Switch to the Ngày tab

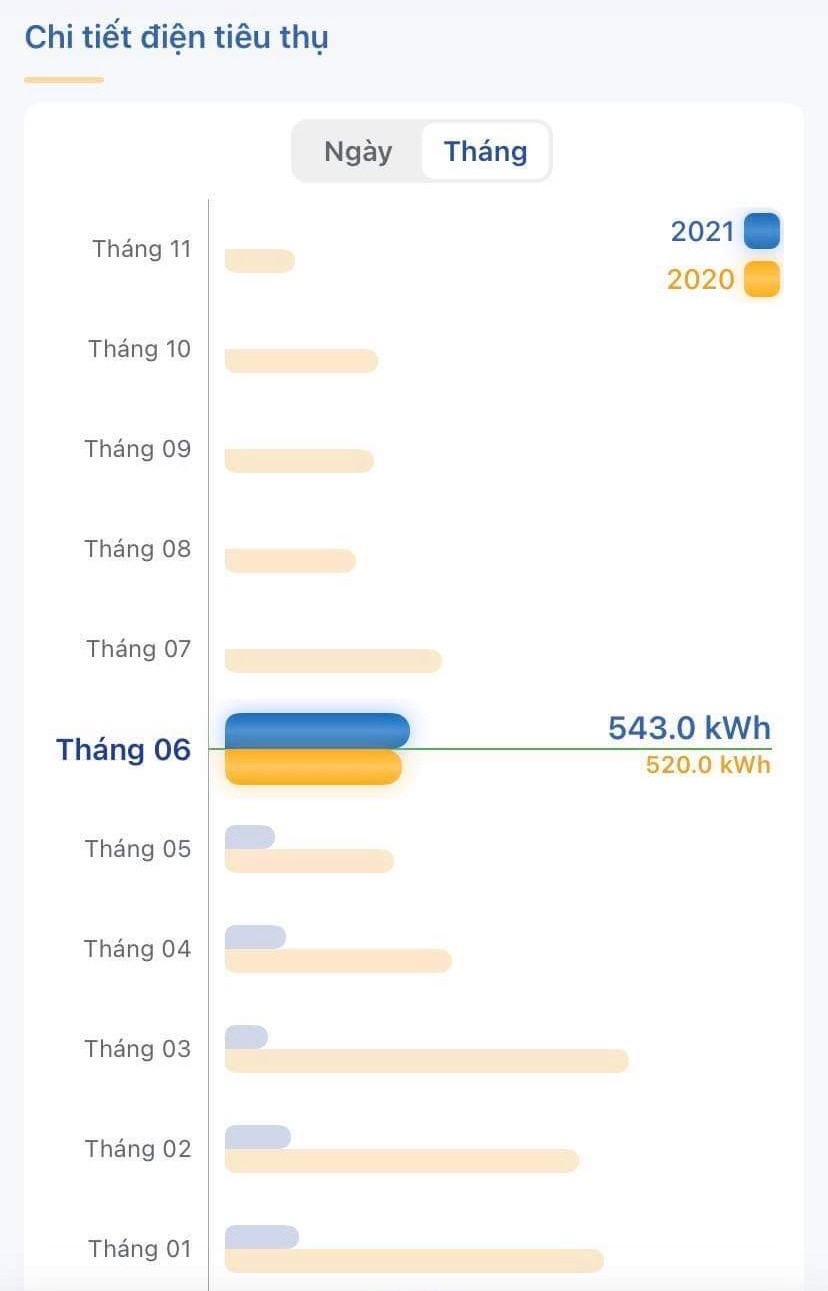tap(358, 152)
